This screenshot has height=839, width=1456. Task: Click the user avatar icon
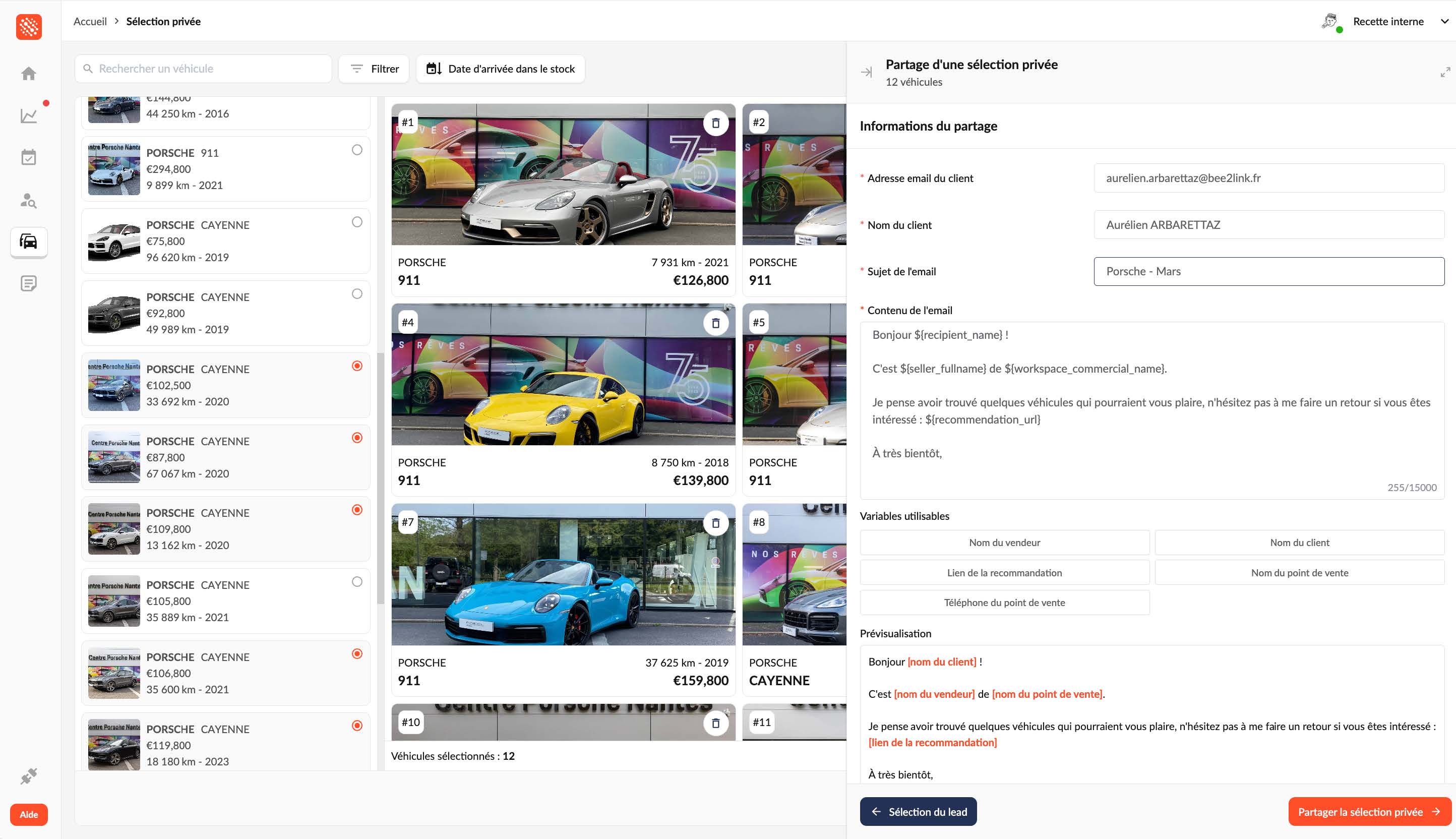pyautogui.click(x=1330, y=22)
